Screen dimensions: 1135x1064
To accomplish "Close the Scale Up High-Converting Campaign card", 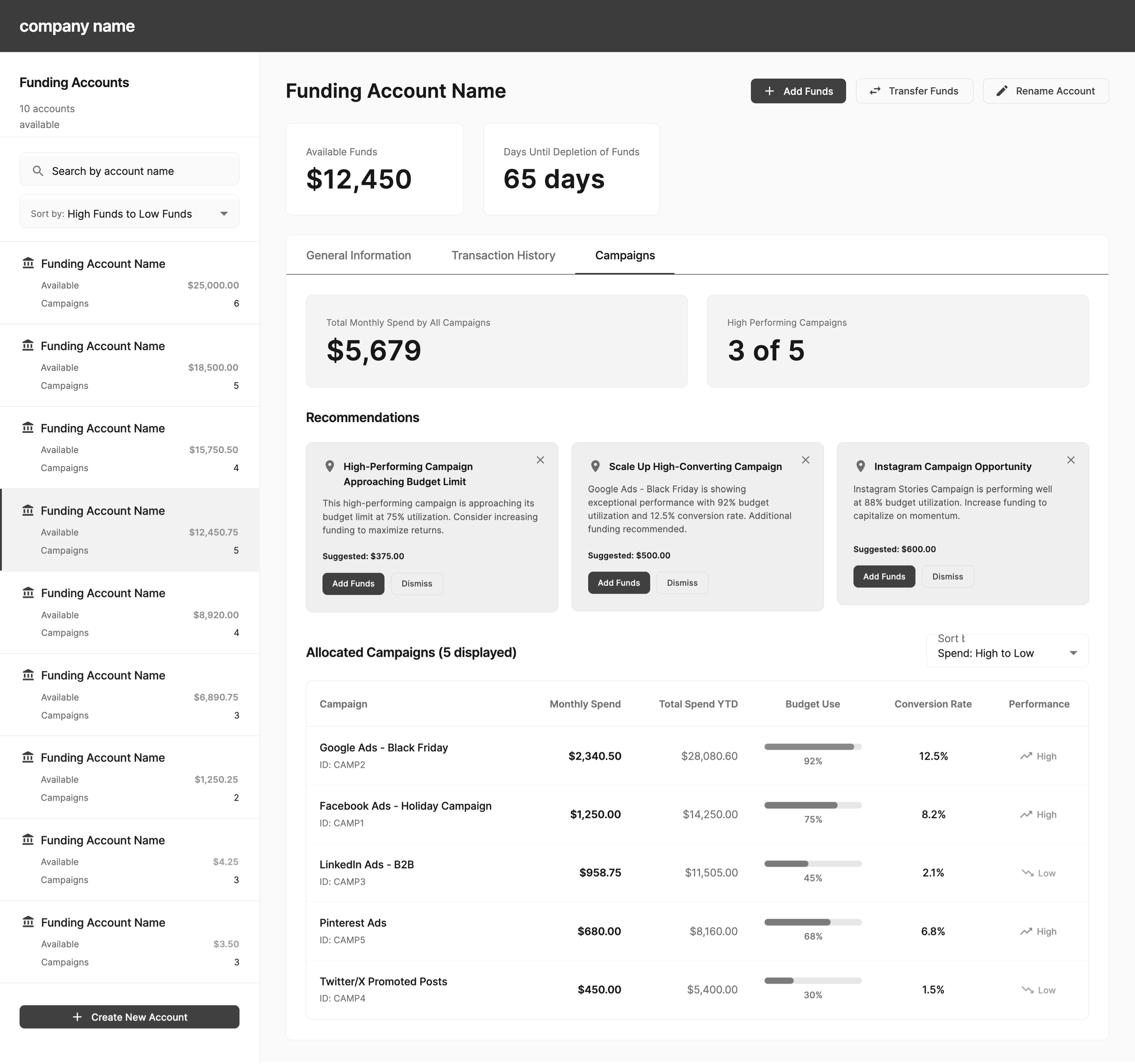I will (x=805, y=460).
